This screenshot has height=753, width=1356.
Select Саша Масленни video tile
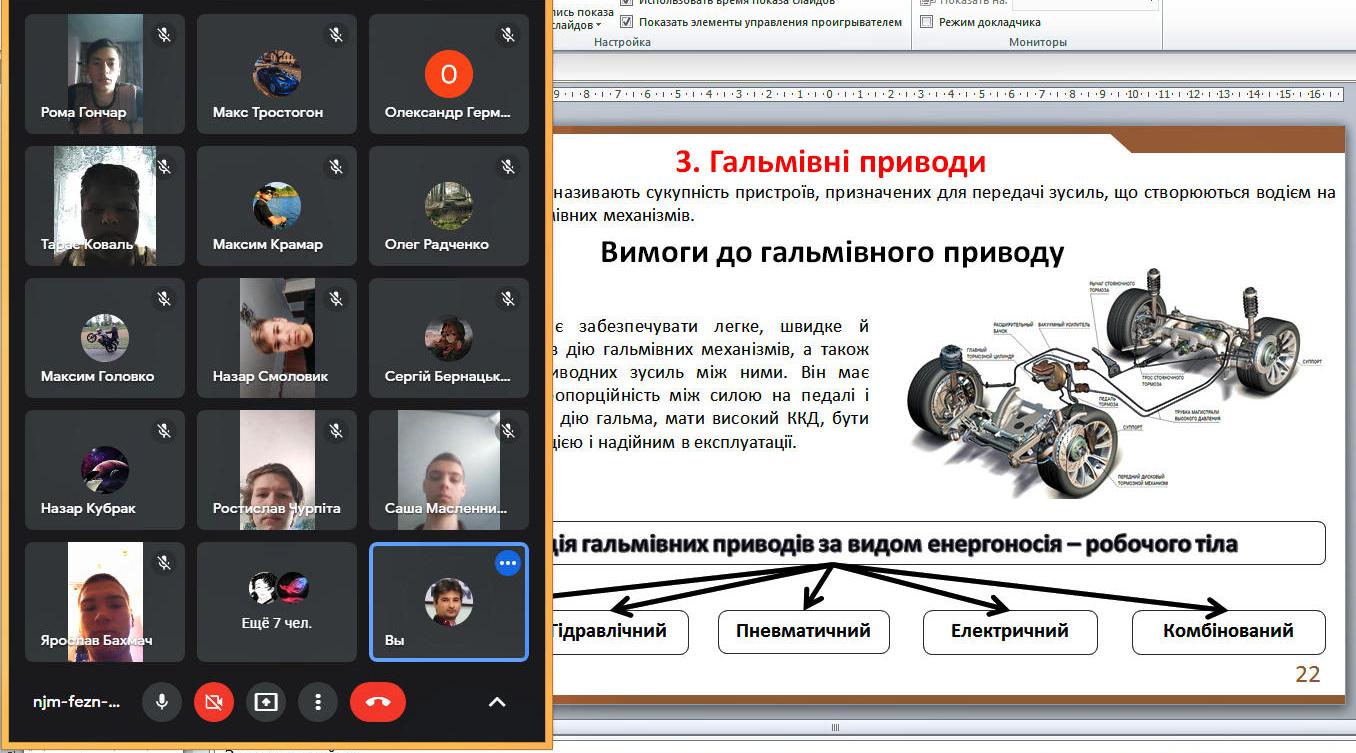click(x=449, y=470)
